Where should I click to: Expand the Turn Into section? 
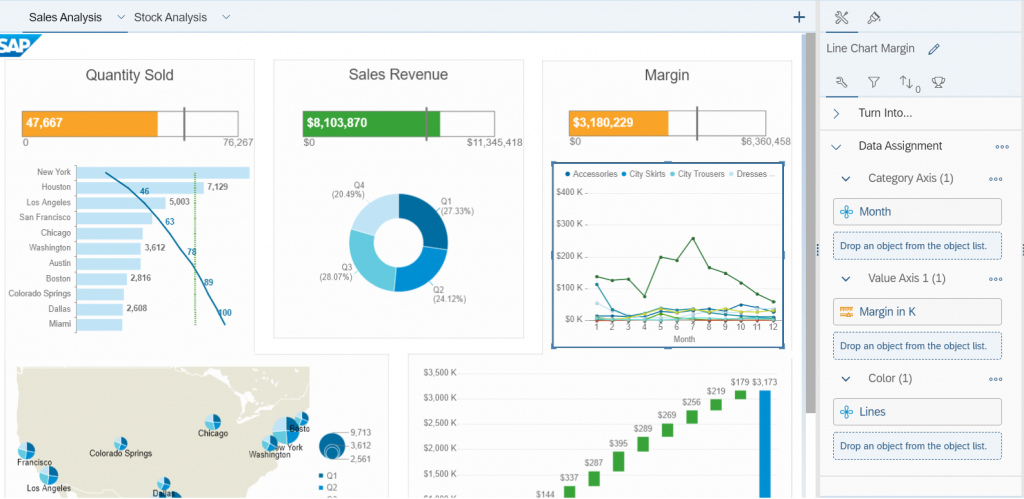pyautogui.click(x=837, y=114)
